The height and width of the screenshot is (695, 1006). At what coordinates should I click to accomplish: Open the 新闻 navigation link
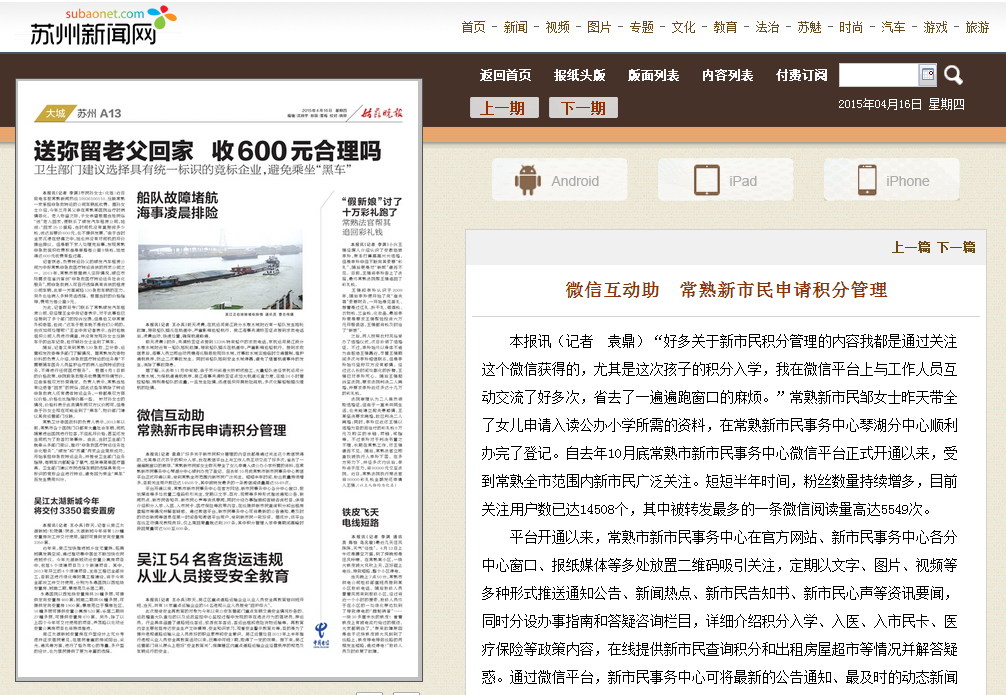pyautogui.click(x=515, y=27)
